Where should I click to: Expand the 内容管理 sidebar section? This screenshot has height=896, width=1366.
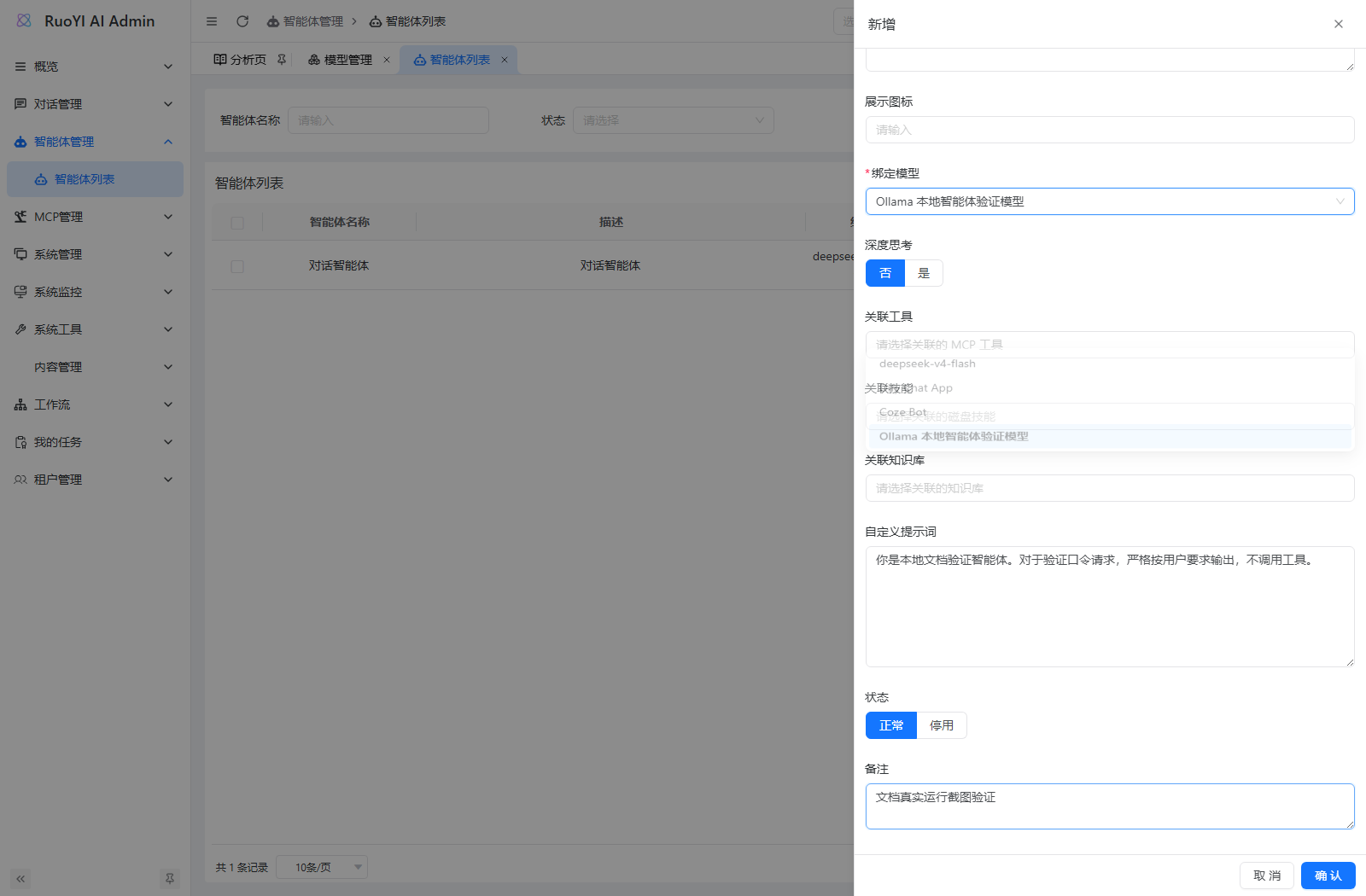pos(96,367)
